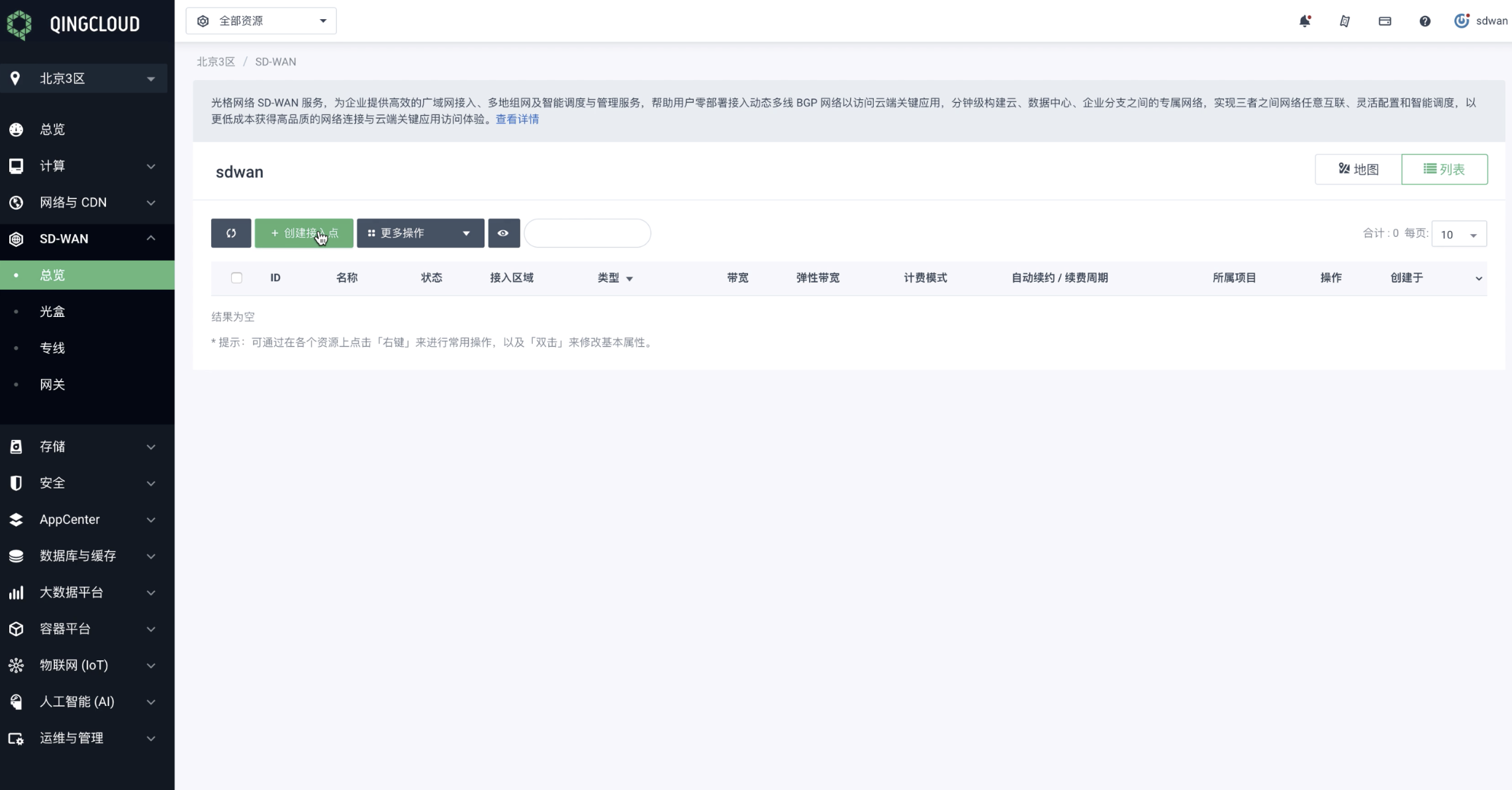This screenshot has height=790, width=1512.
Task: Open the 查看详情 link
Action: coord(517,119)
